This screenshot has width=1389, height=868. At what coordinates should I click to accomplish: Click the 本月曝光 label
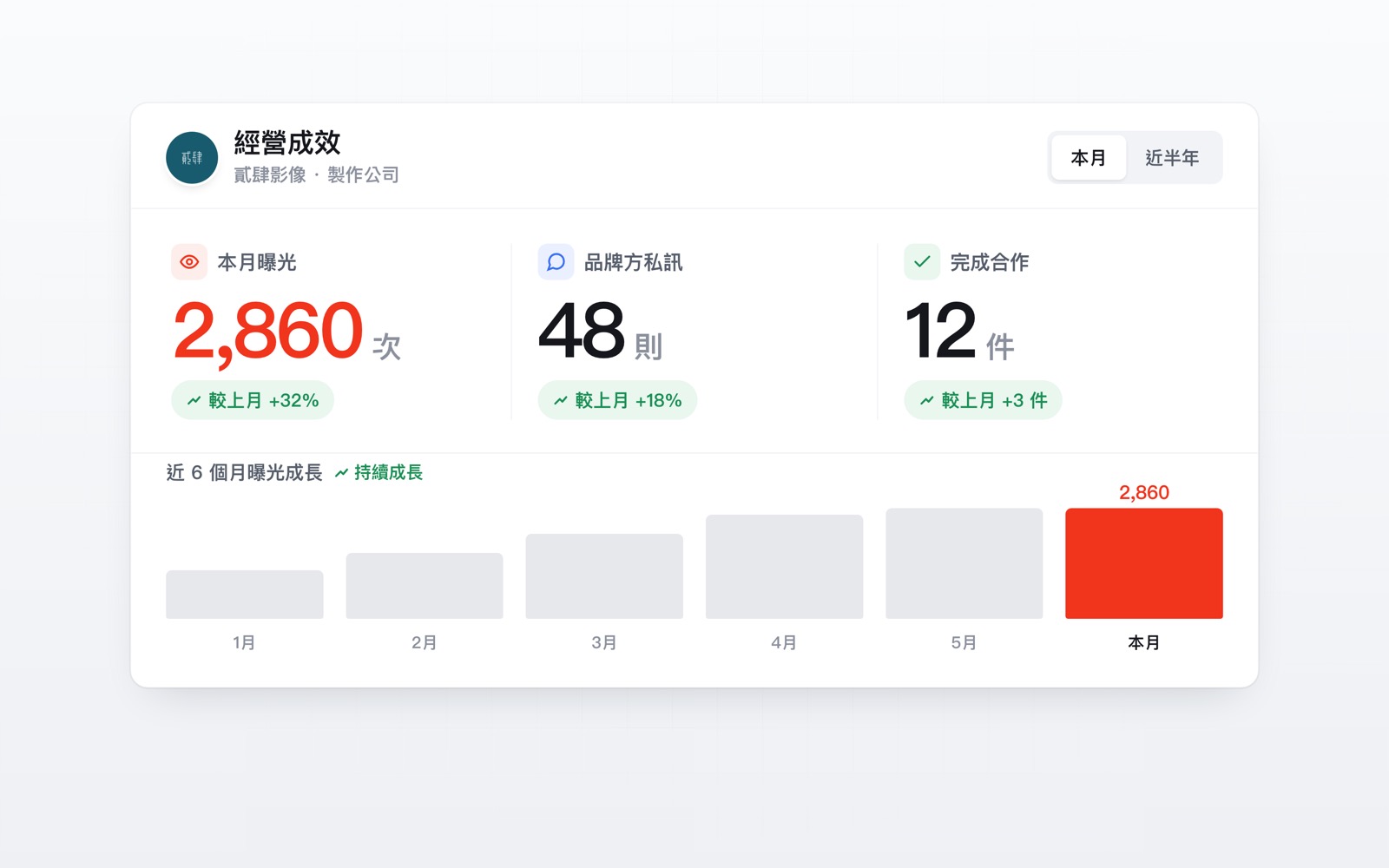pyautogui.click(x=257, y=262)
